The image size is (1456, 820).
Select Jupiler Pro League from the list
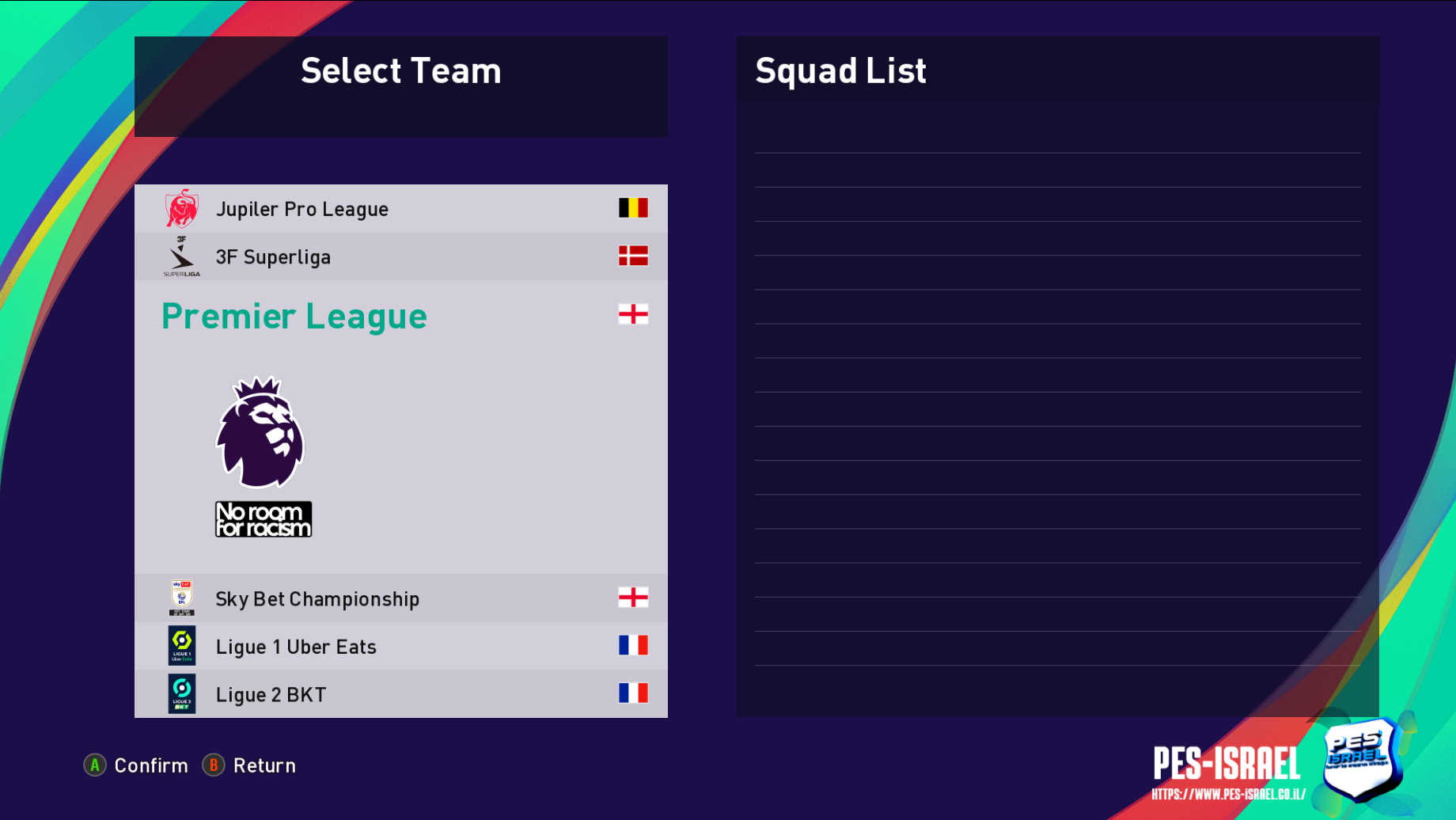pyautogui.click(x=302, y=209)
